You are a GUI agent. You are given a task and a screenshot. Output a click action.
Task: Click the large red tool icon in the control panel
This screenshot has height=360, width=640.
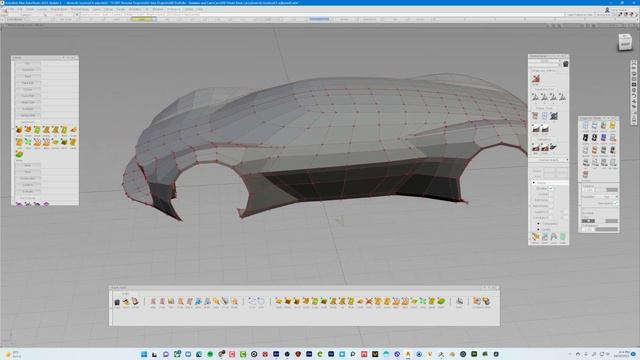coord(536,78)
